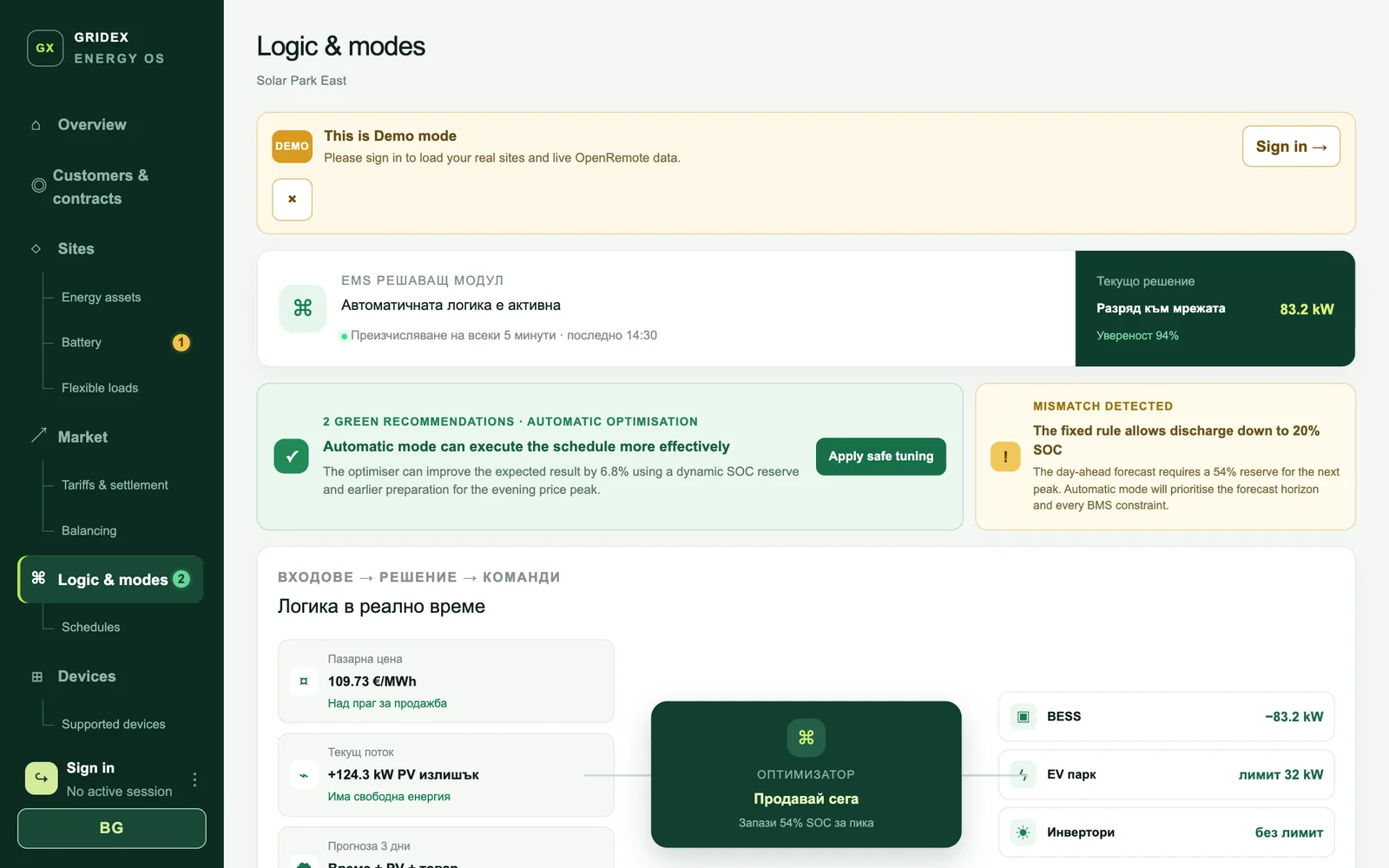The width and height of the screenshot is (1389, 868).
Task: Open Customers & contracts section
Action: point(112,187)
